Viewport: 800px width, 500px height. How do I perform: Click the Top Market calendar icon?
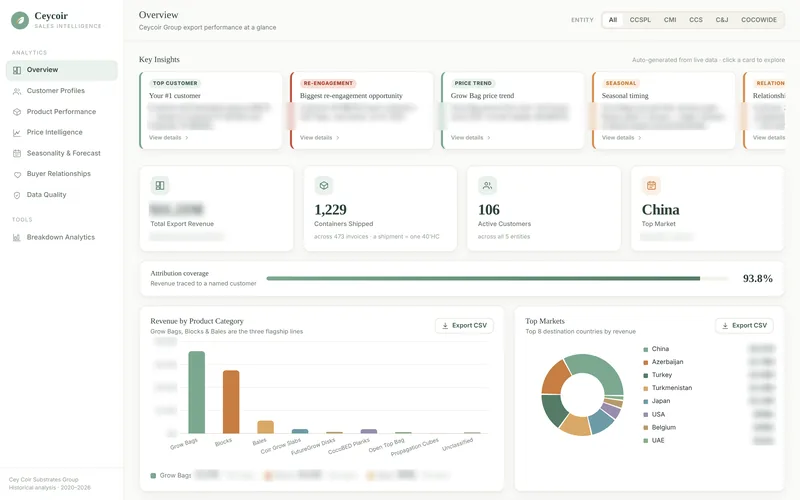click(x=651, y=186)
